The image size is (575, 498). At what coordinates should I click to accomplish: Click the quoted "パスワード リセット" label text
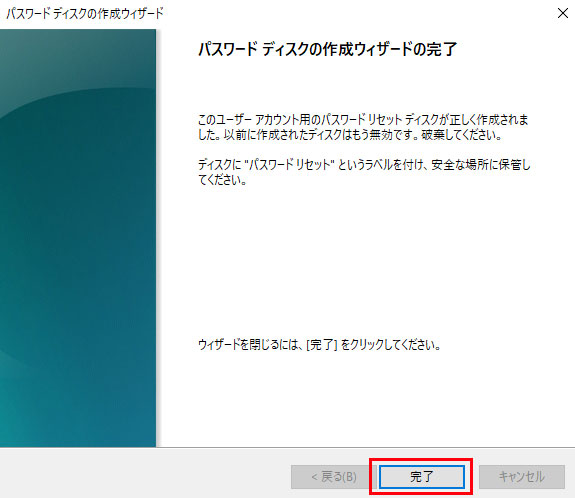[x=289, y=165]
